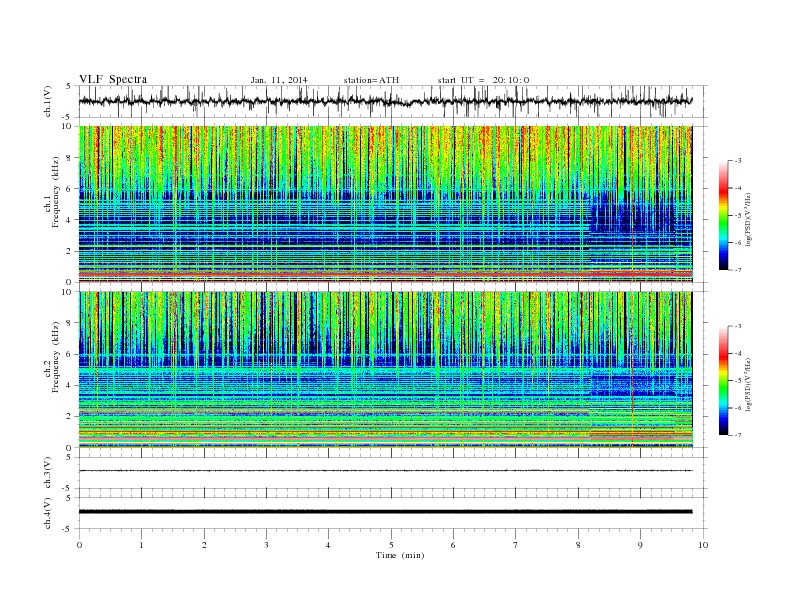Image resolution: width=792 pixels, height=612 pixels.
Task: Click the "-5" tick on ch.2 colorbar
Action: (738, 380)
